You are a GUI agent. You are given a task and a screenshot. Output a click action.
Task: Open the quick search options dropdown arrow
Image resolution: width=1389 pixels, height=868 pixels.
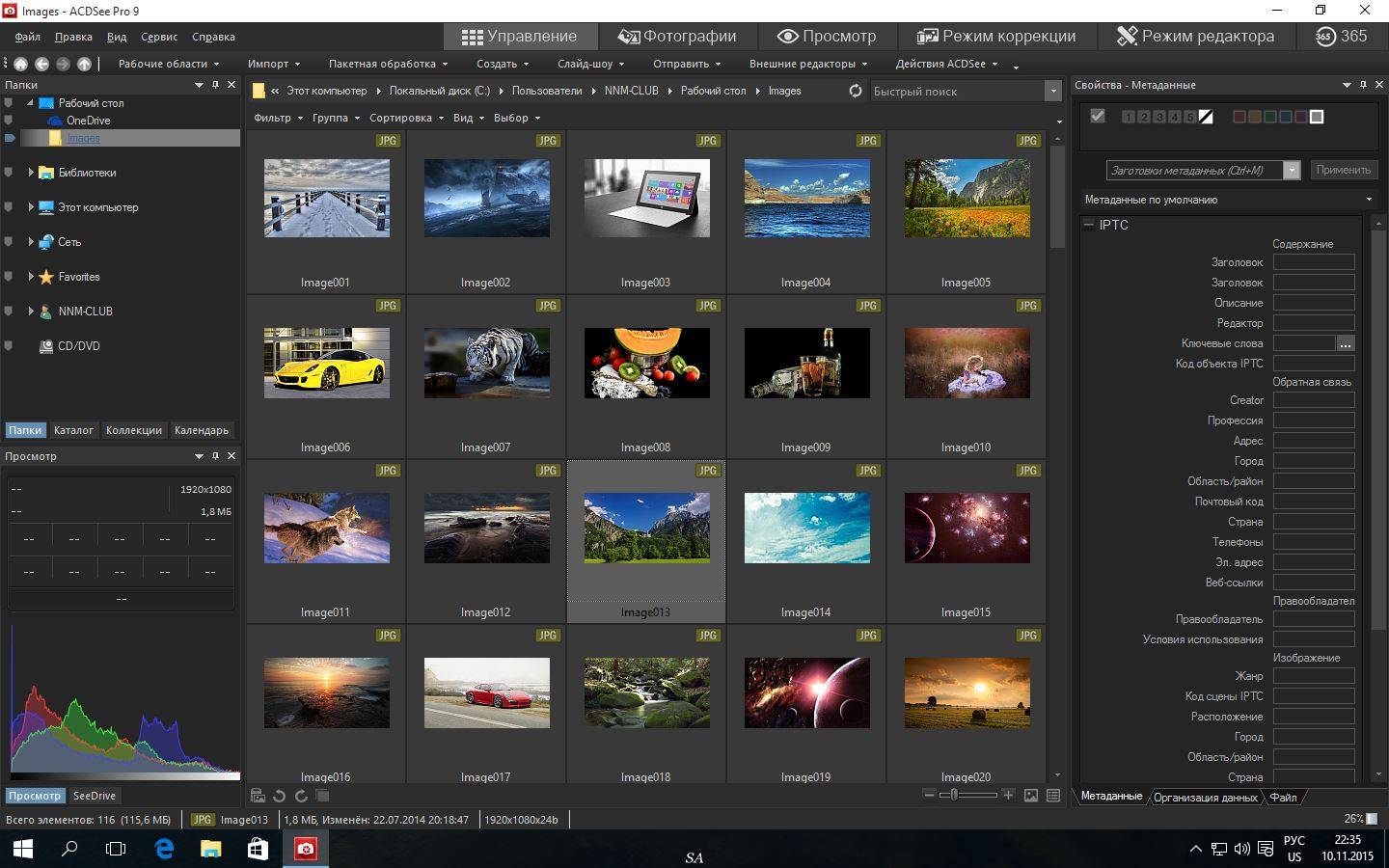pos(1052,91)
